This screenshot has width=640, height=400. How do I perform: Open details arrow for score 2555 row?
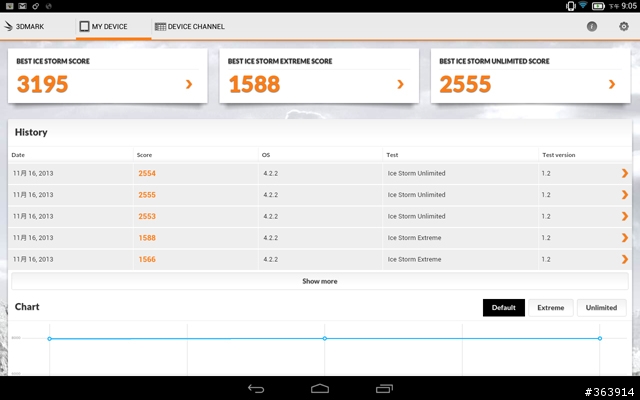tap(624, 195)
